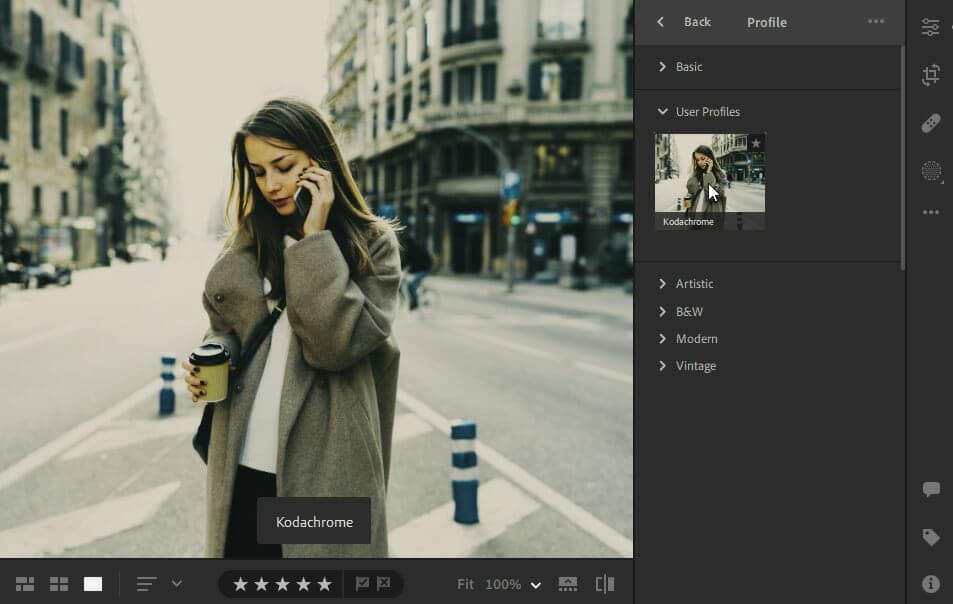Collapse the User Profiles group
Screen dimensions: 953x604
[x=706, y=112]
